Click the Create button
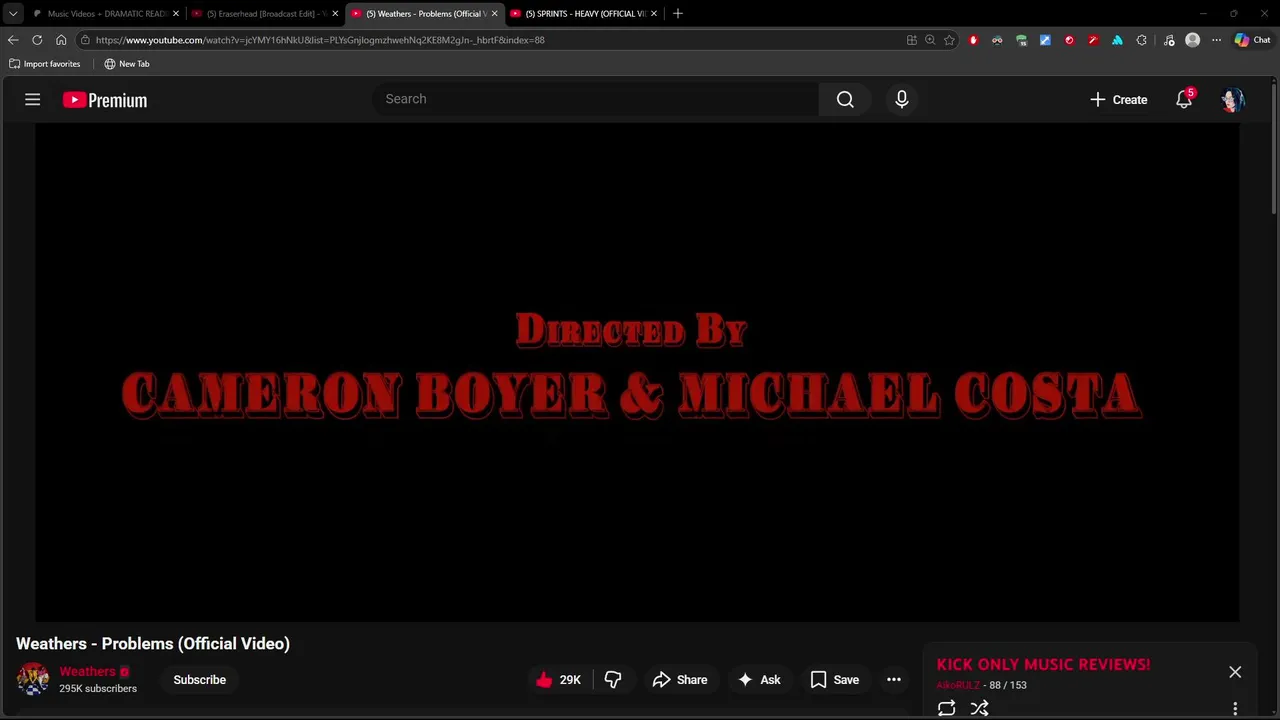The height and width of the screenshot is (720, 1280). (1119, 99)
